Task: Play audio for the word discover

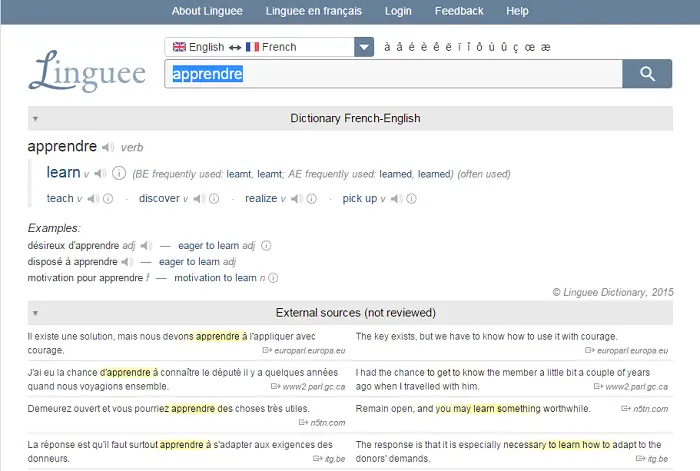Action: pos(199,199)
